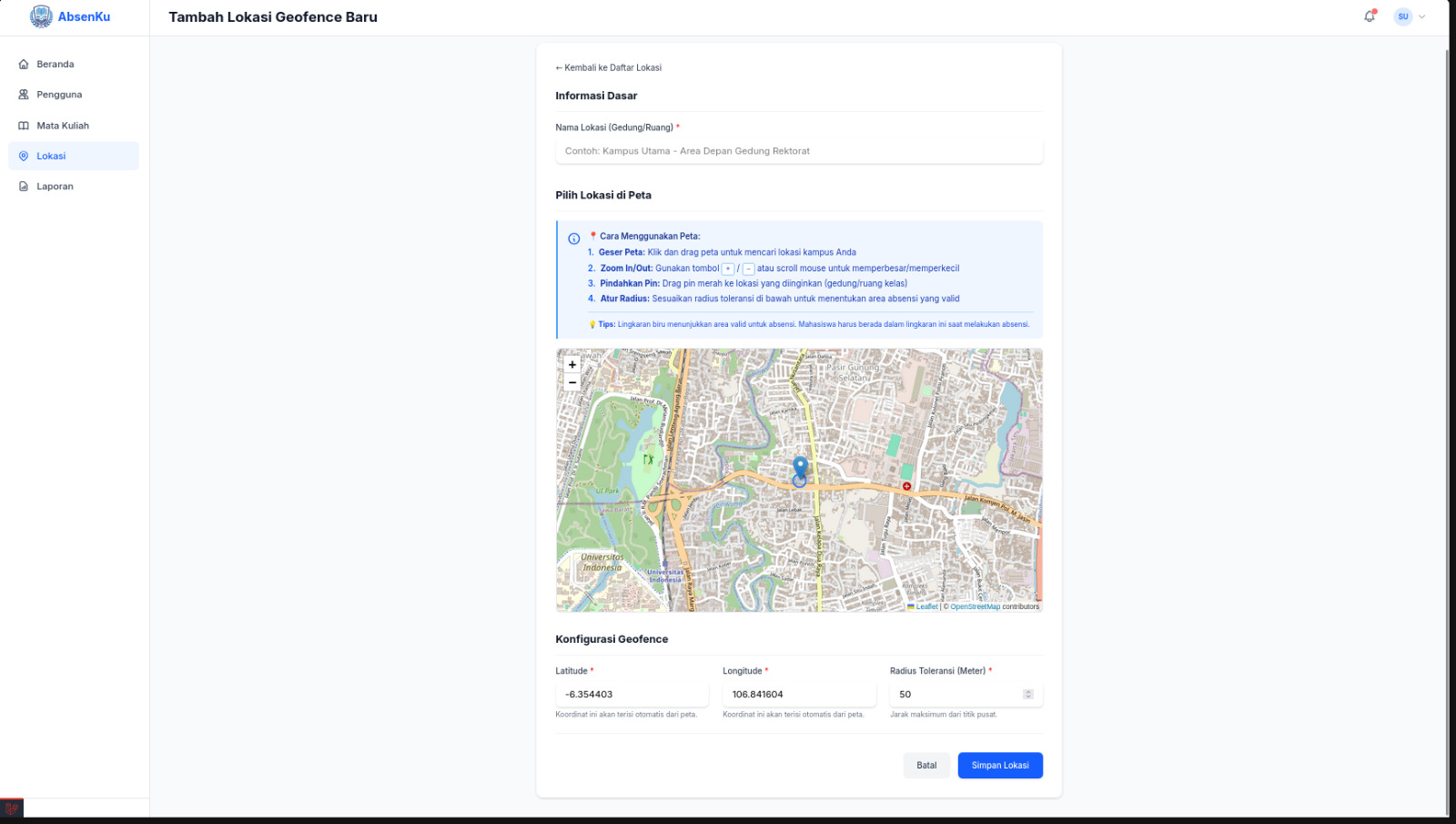Open Beranda in sidebar
This screenshot has width=1456, height=824.
click(x=74, y=64)
